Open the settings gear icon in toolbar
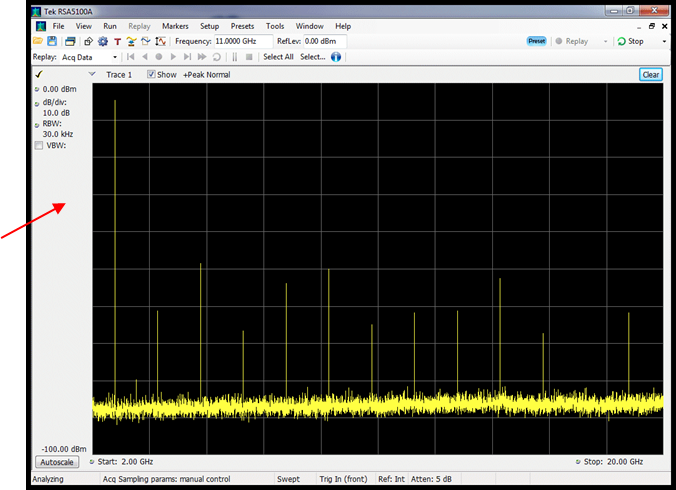Image resolution: width=676 pixels, height=490 pixels. pyautogui.click(x=102, y=42)
